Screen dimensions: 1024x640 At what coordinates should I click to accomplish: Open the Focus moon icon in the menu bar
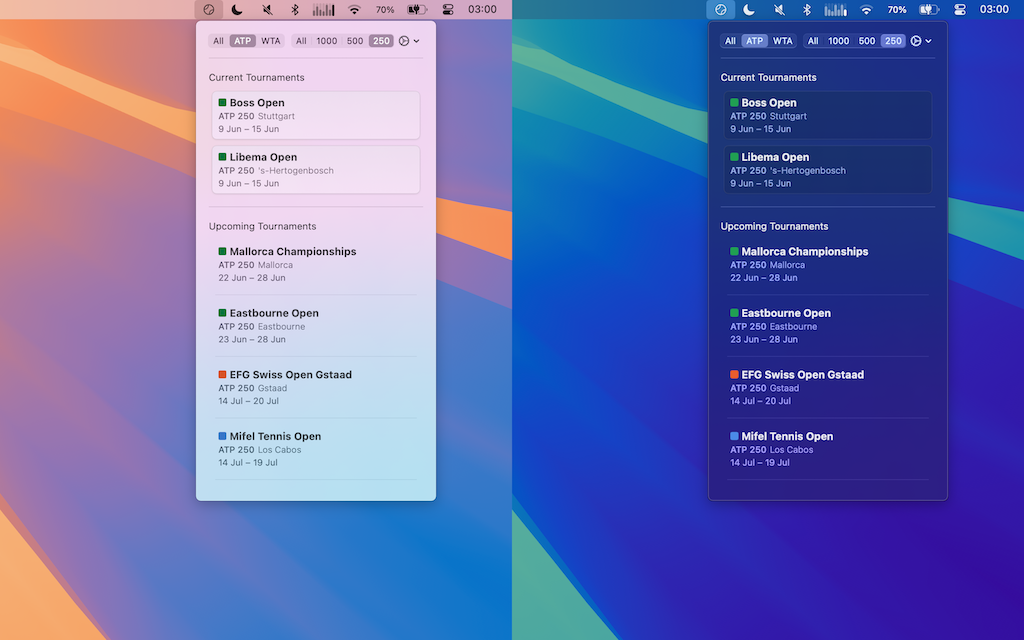tap(236, 9)
